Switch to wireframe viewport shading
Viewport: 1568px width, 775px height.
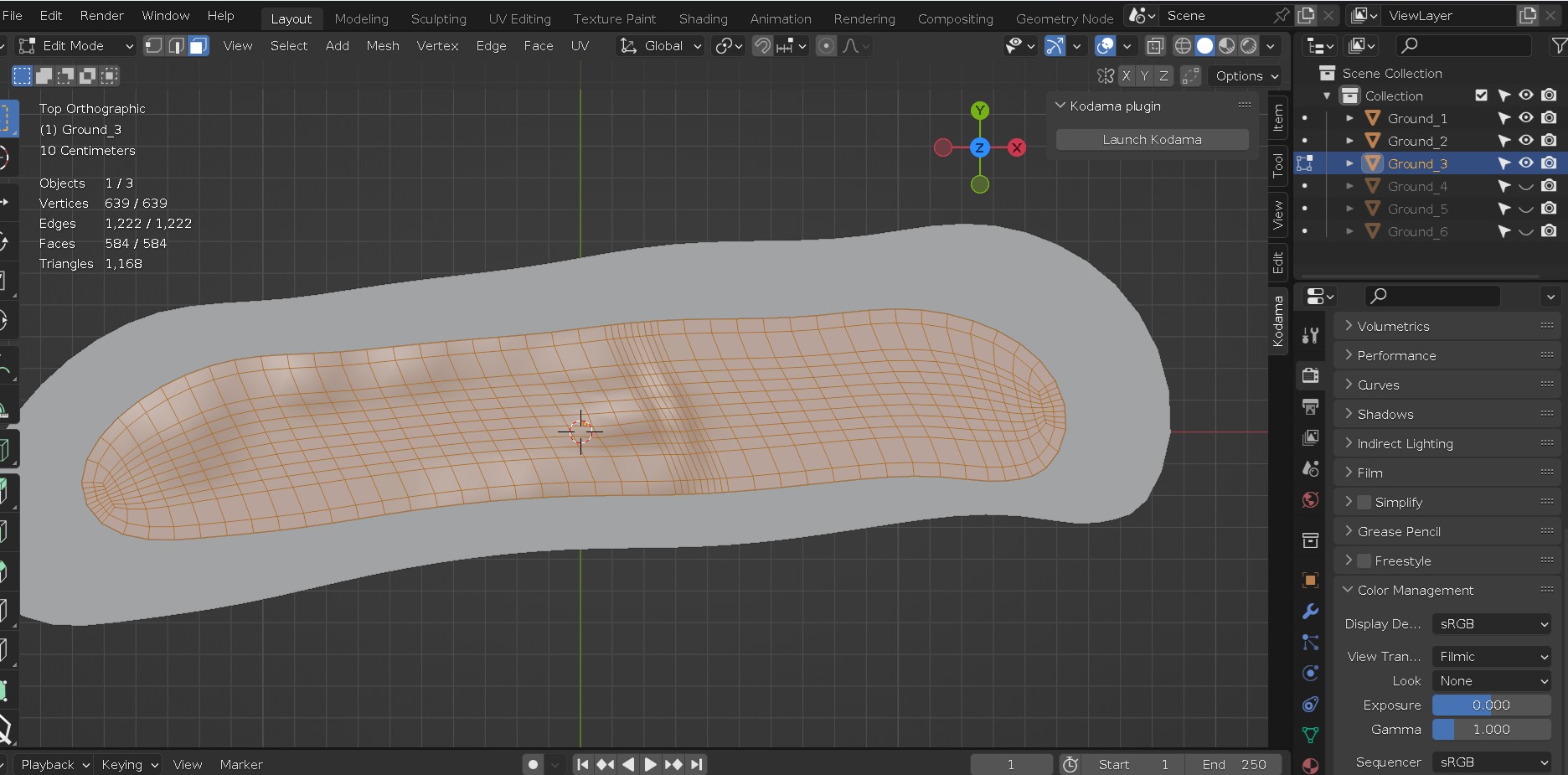1183,46
